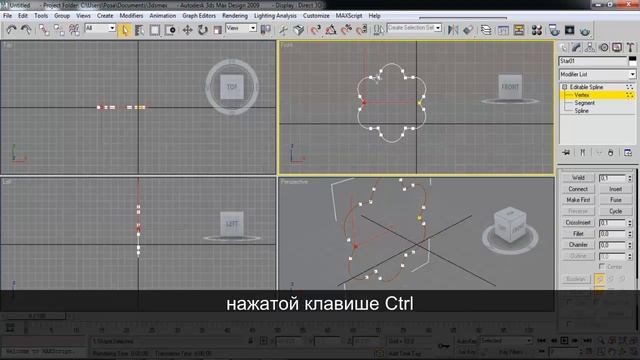
Task: Open the Curve Editor
Action: [x=503, y=30]
